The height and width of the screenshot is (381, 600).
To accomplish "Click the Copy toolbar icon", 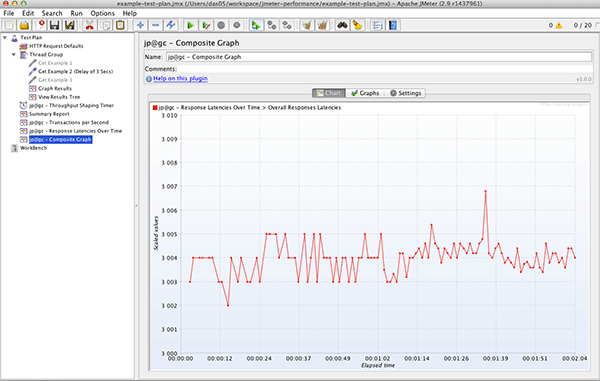I will [x=105, y=25].
